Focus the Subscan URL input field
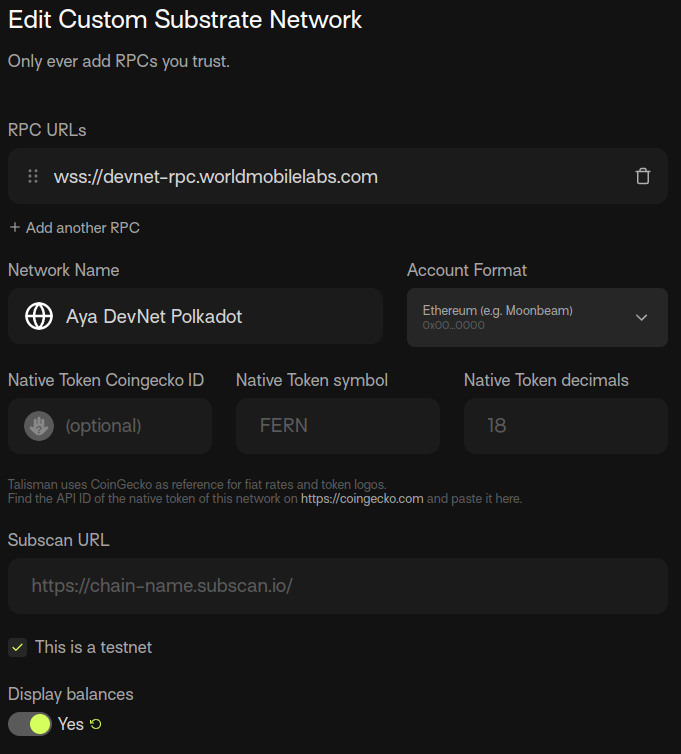Viewport: 681px width, 754px height. [338, 586]
